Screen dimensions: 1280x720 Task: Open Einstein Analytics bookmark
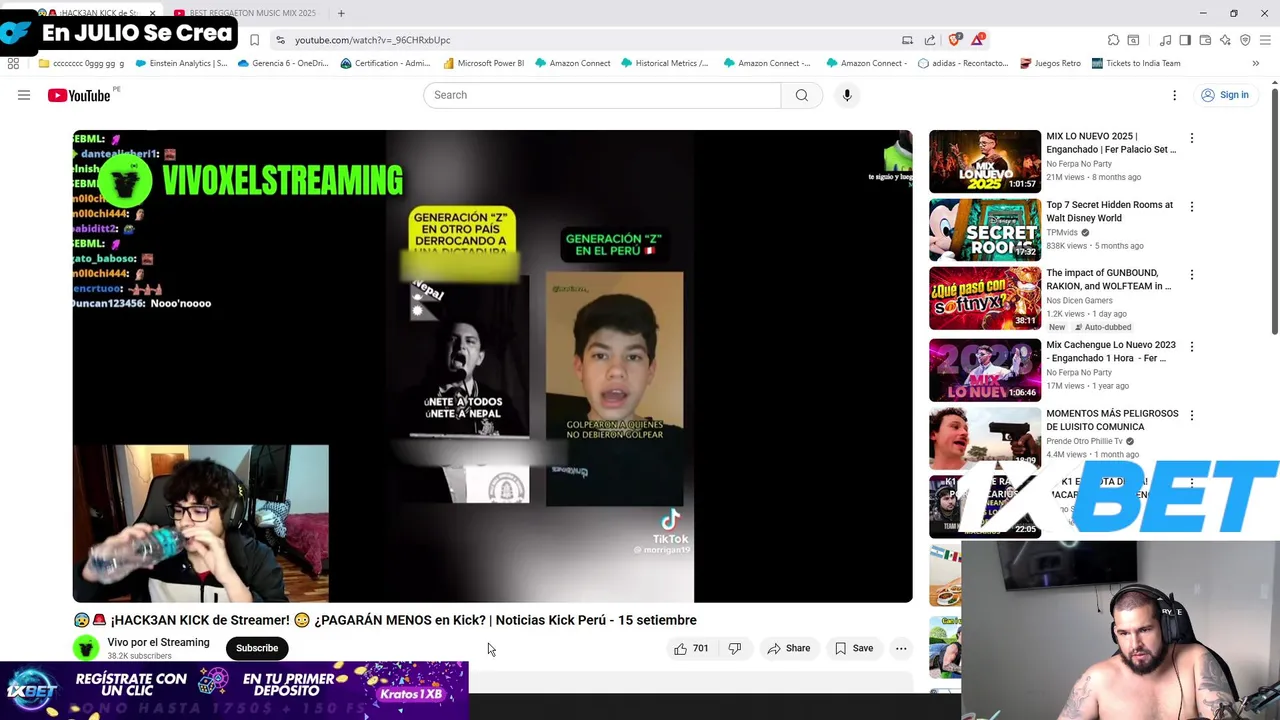[181, 63]
